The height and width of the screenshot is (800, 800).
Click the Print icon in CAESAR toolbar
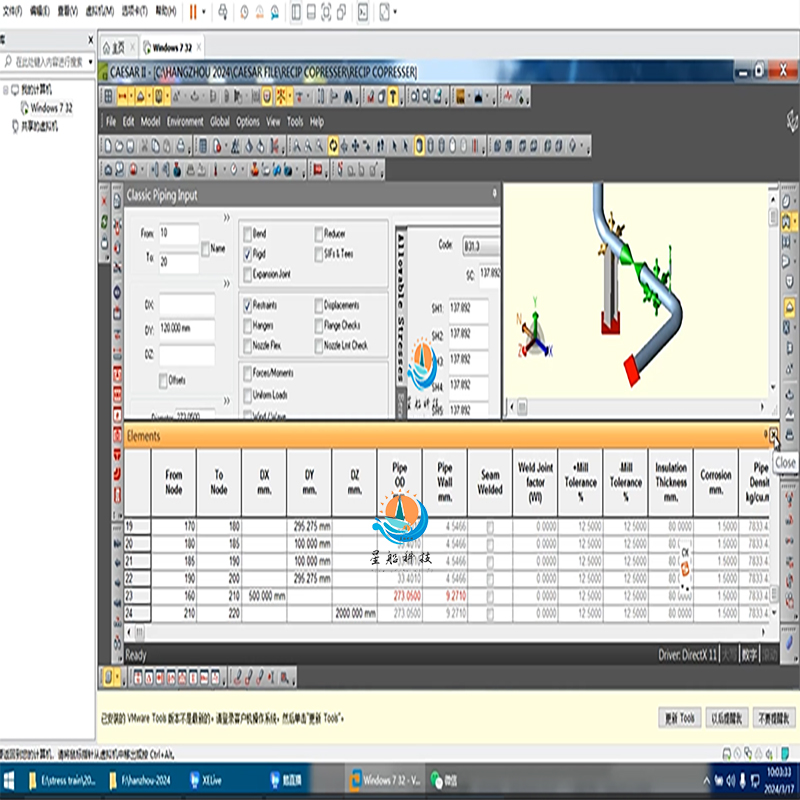[181, 146]
